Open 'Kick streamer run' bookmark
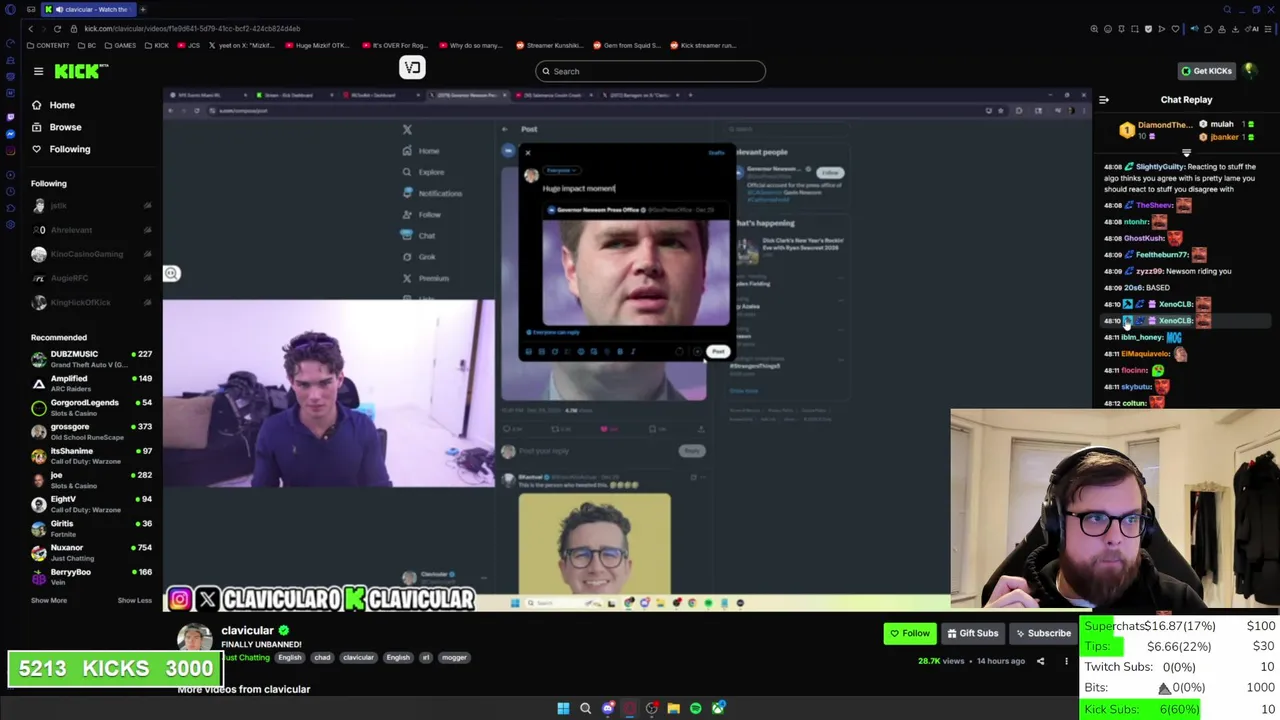 (x=705, y=45)
